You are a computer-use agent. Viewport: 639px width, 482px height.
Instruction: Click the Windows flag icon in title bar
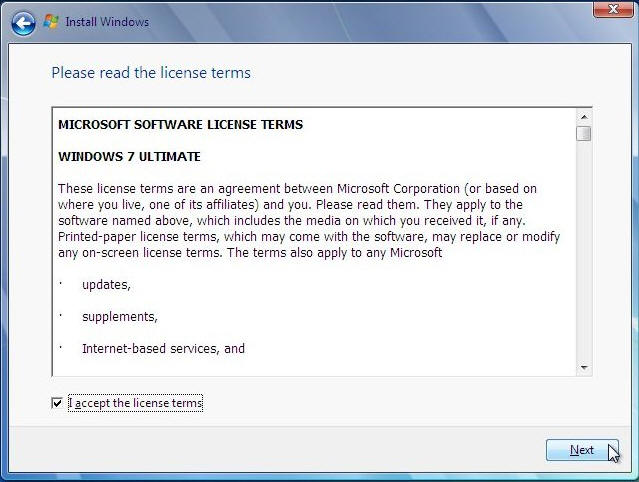pyautogui.click(x=51, y=22)
